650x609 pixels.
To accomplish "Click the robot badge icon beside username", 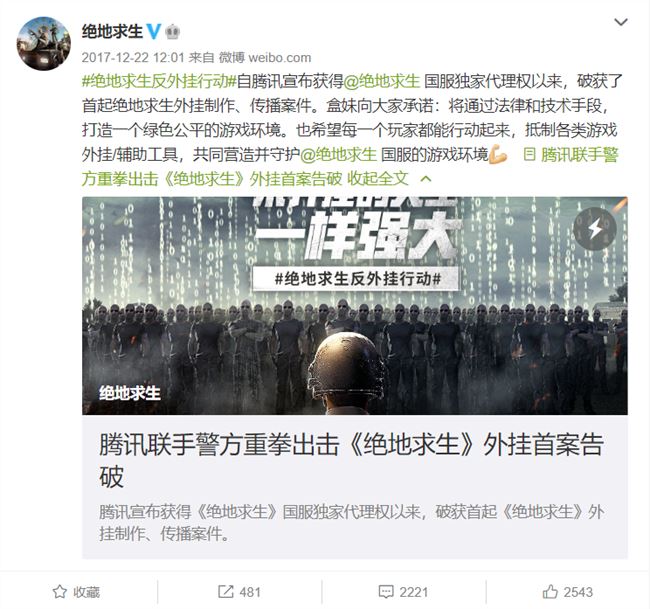I will (x=172, y=32).
